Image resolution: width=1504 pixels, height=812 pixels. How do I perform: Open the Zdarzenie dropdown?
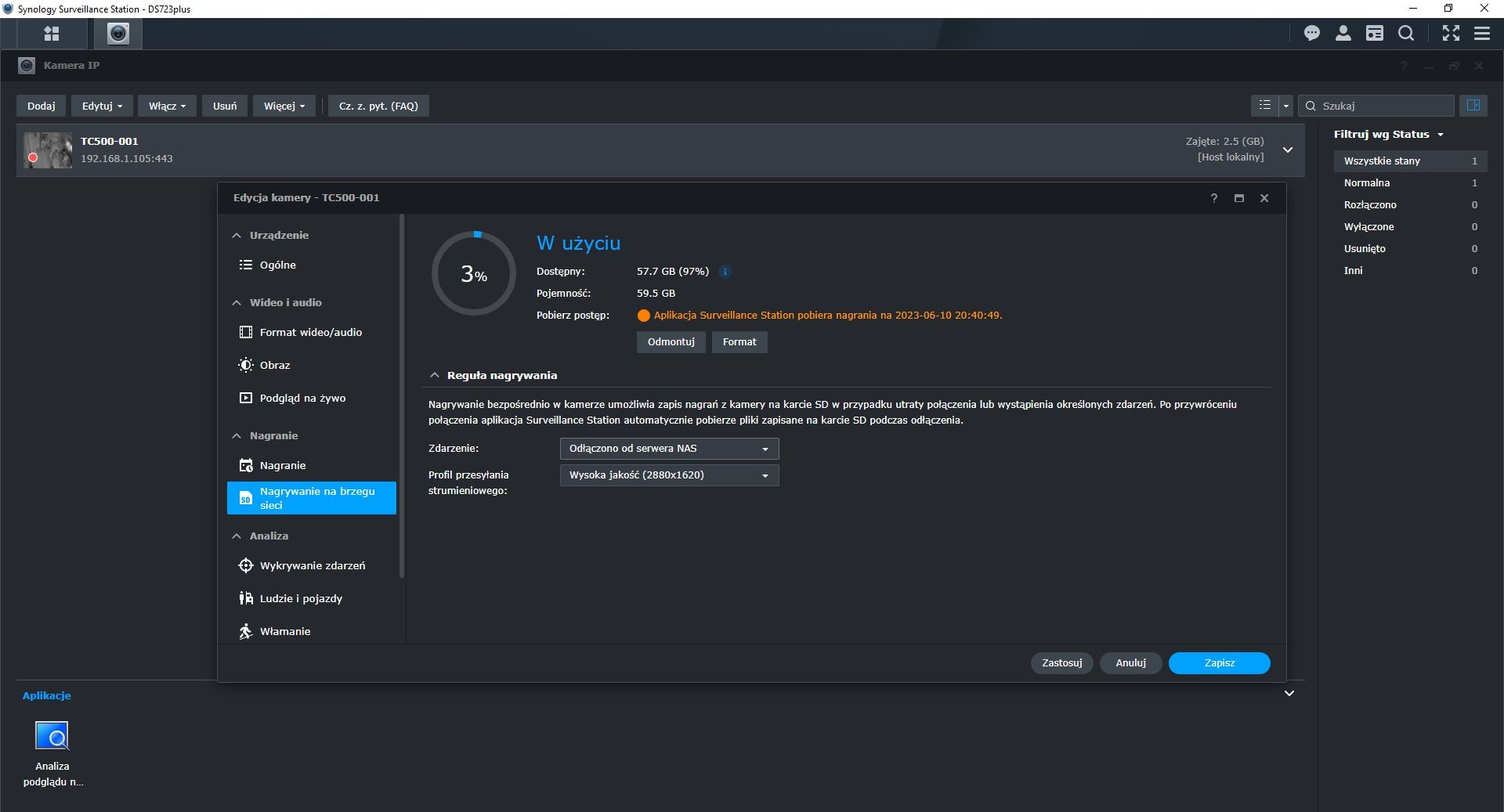click(x=669, y=449)
